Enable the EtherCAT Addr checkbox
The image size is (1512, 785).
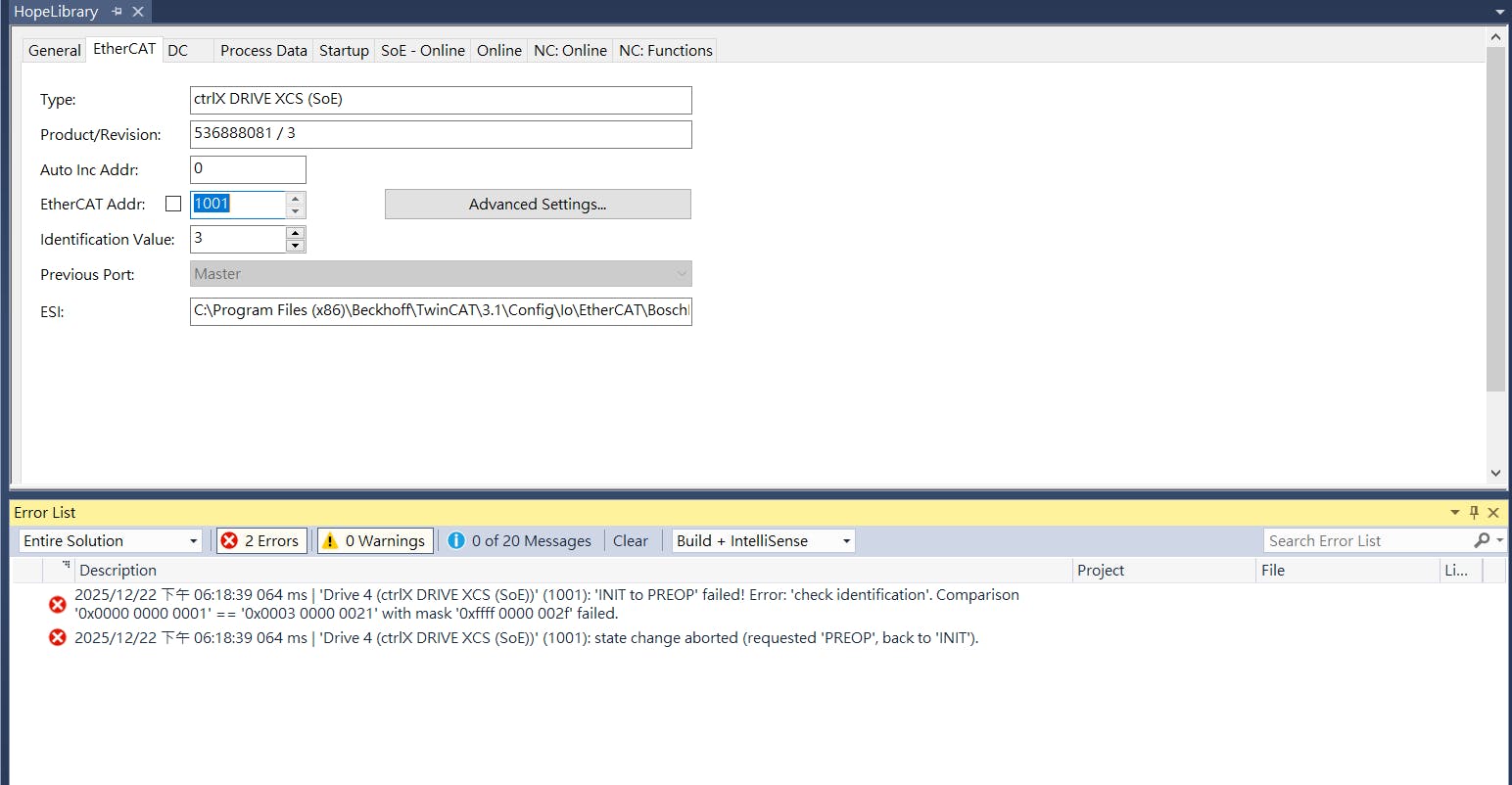(173, 204)
